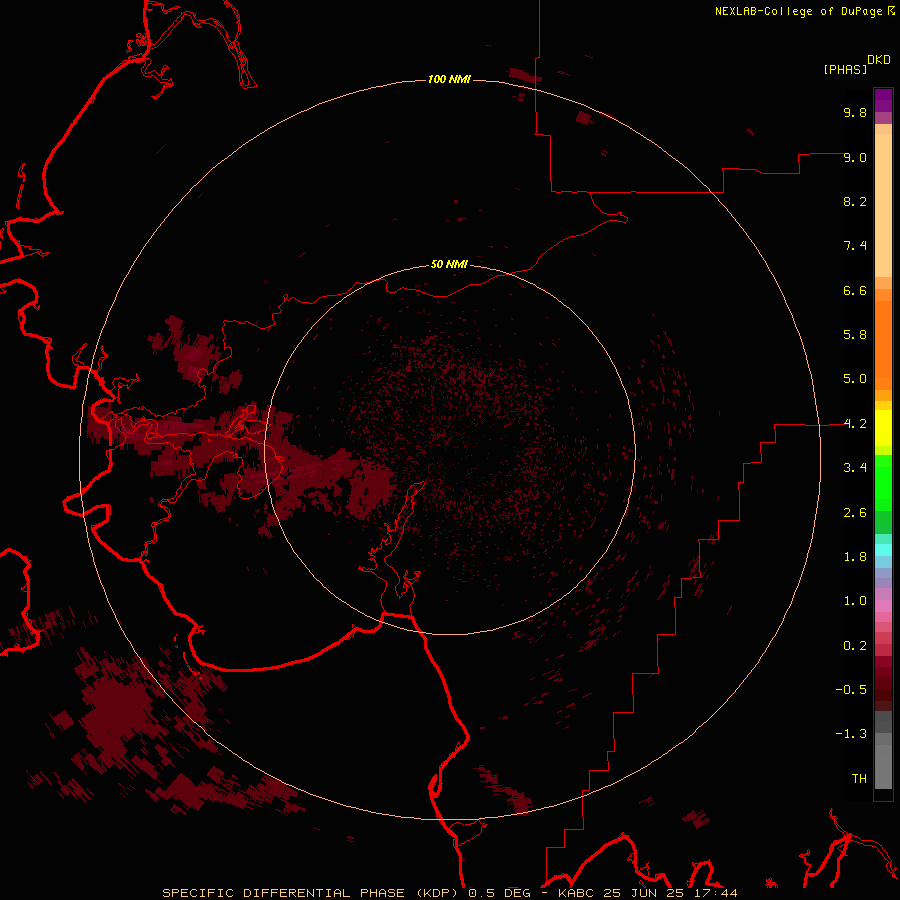
Task: Click the 9.8 value on the color scale
Action: click(855, 112)
